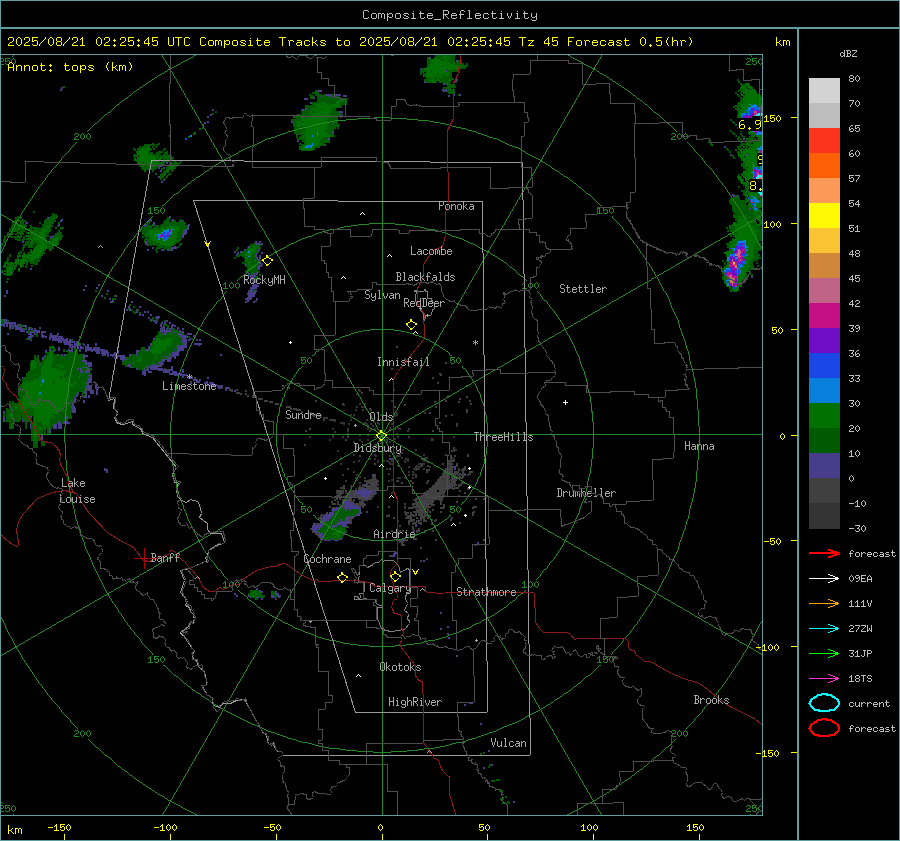This screenshot has width=900, height=841.
Task: Click the yellow diamond marker near RockyMH
Action: pos(267,261)
